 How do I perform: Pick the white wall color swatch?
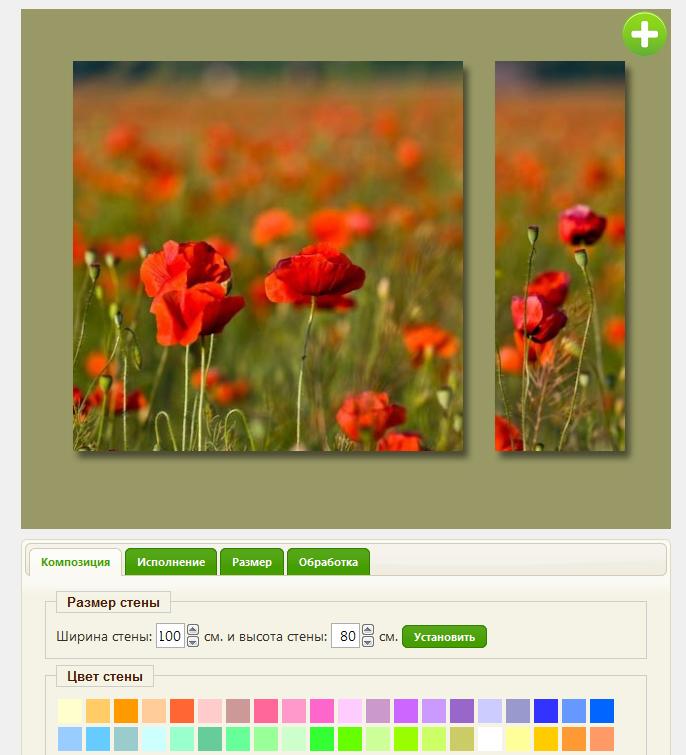click(490, 739)
